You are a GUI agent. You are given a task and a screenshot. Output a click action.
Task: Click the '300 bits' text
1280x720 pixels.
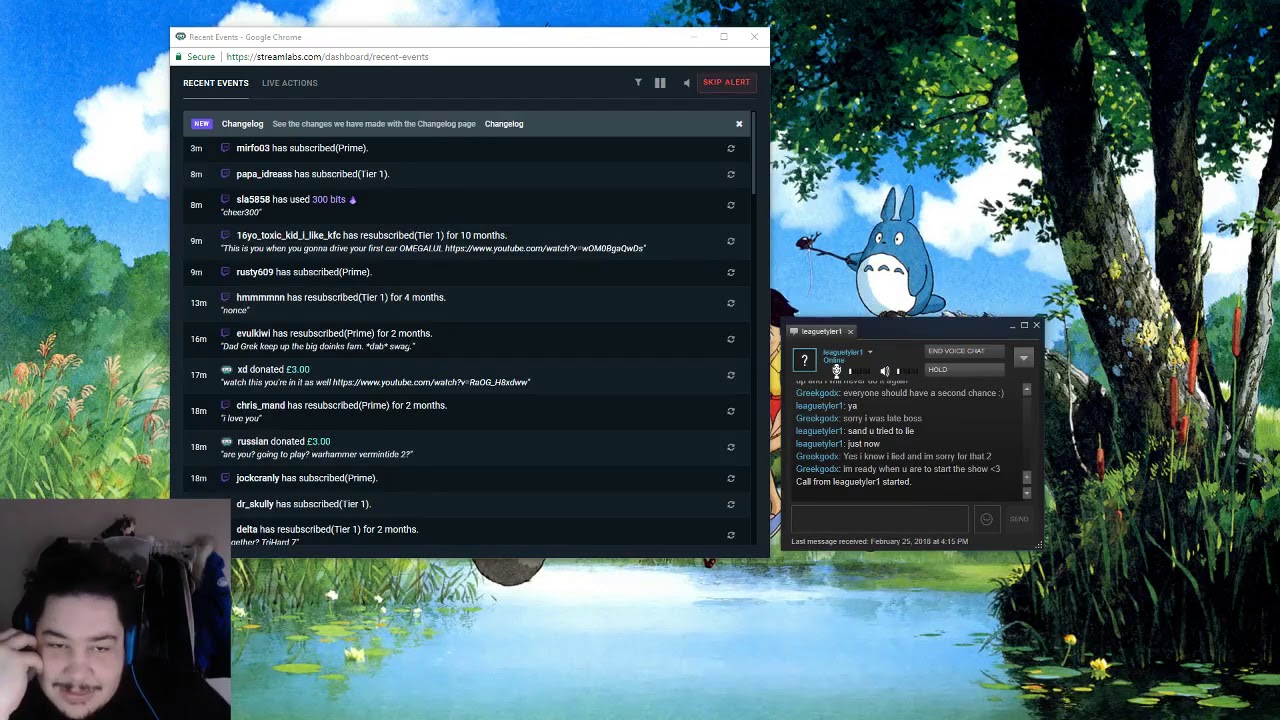[329, 199]
